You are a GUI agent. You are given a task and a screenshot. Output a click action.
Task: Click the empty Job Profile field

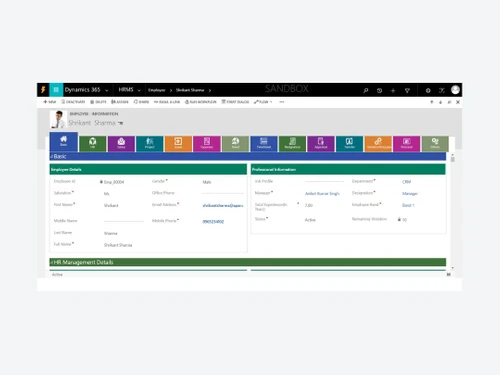(324, 181)
